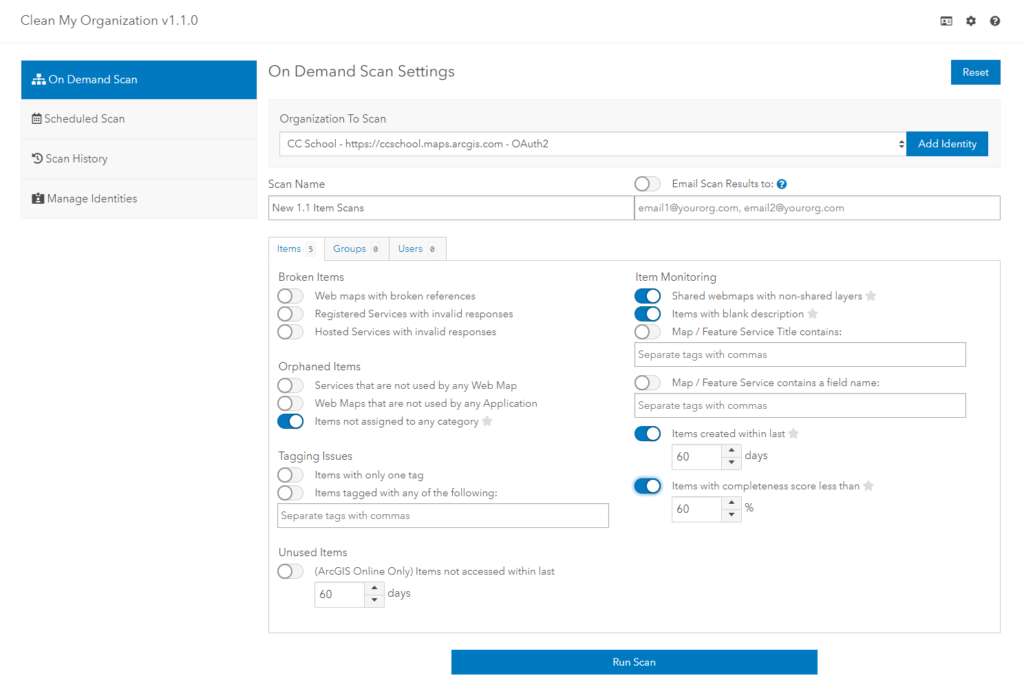Enable Web maps with broken references toggle
Viewport: 1024px width, 689px height.
pyautogui.click(x=290, y=296)
